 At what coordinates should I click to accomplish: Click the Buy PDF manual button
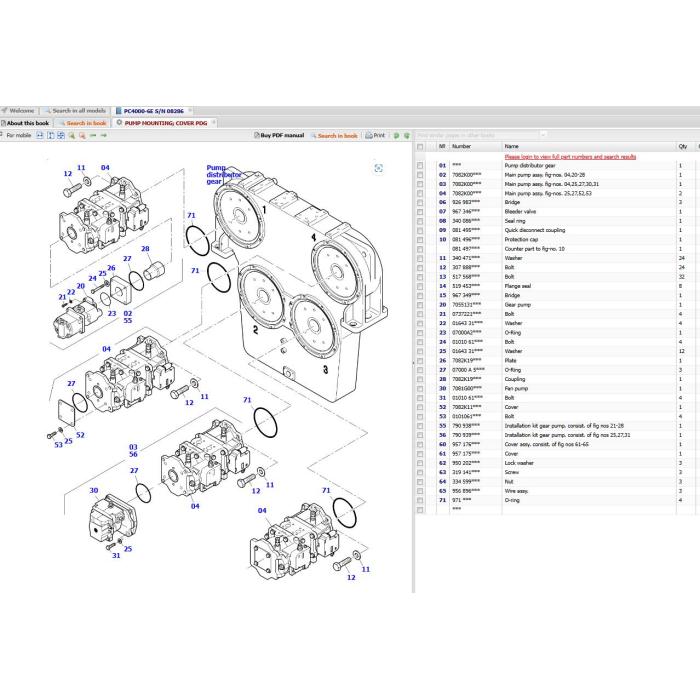(x=279, y=135)
